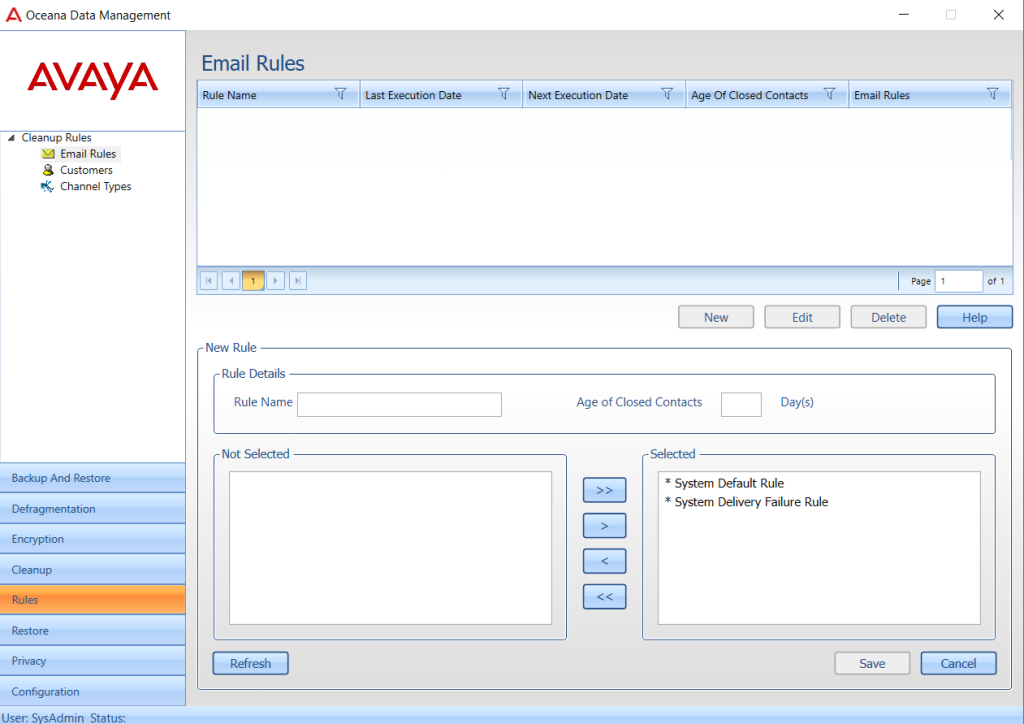
Task: Cancel the new rule
Action: pos(958,663)
